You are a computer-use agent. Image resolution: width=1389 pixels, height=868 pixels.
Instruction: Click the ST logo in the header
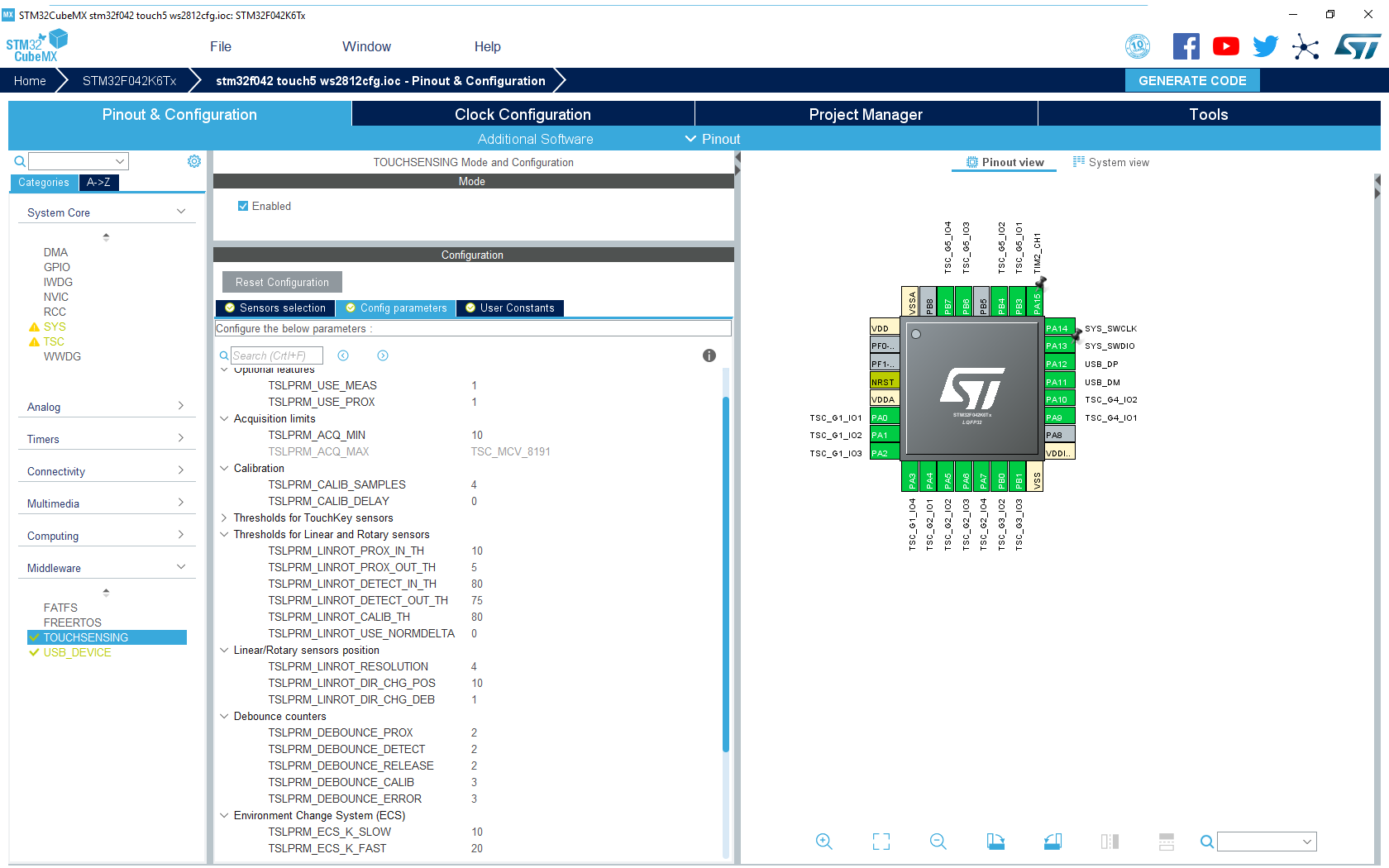tap(1358, 46)
